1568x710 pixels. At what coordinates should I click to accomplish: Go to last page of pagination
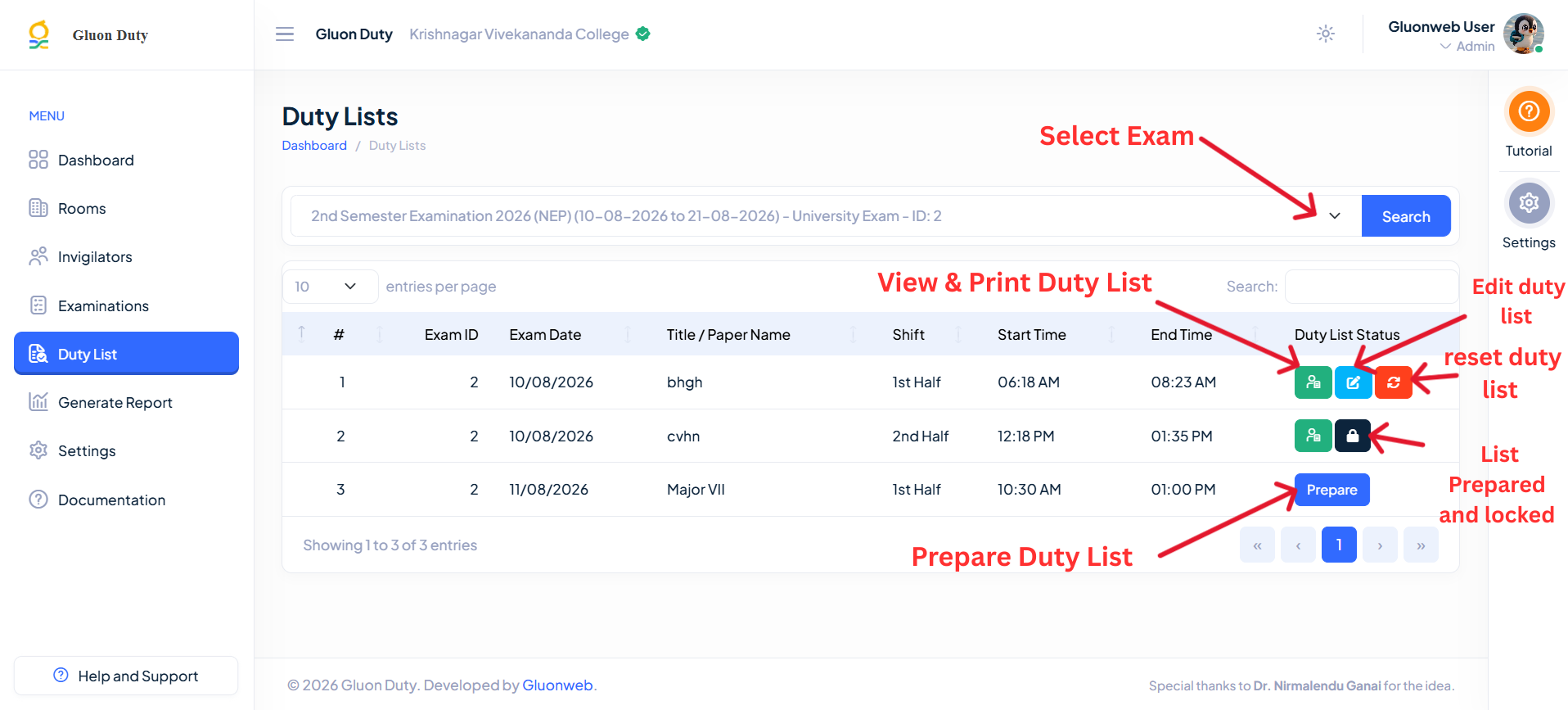click(x=1421, y=545)
